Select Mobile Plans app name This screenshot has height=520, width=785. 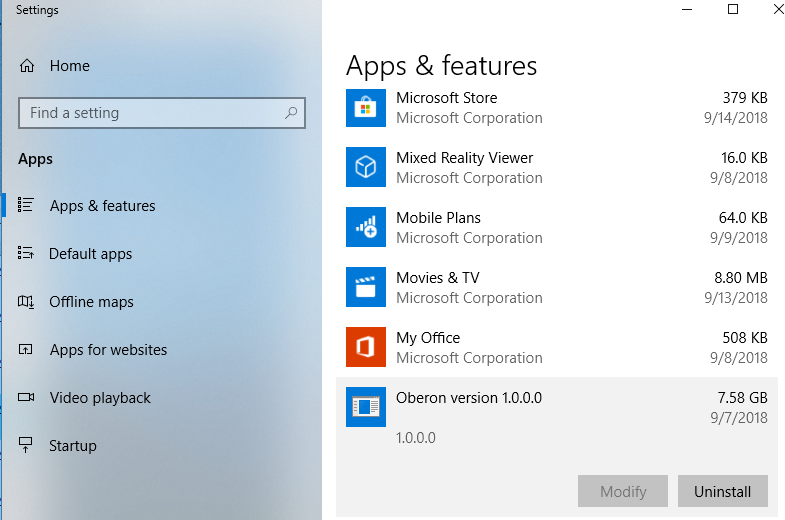pos(438,218)
